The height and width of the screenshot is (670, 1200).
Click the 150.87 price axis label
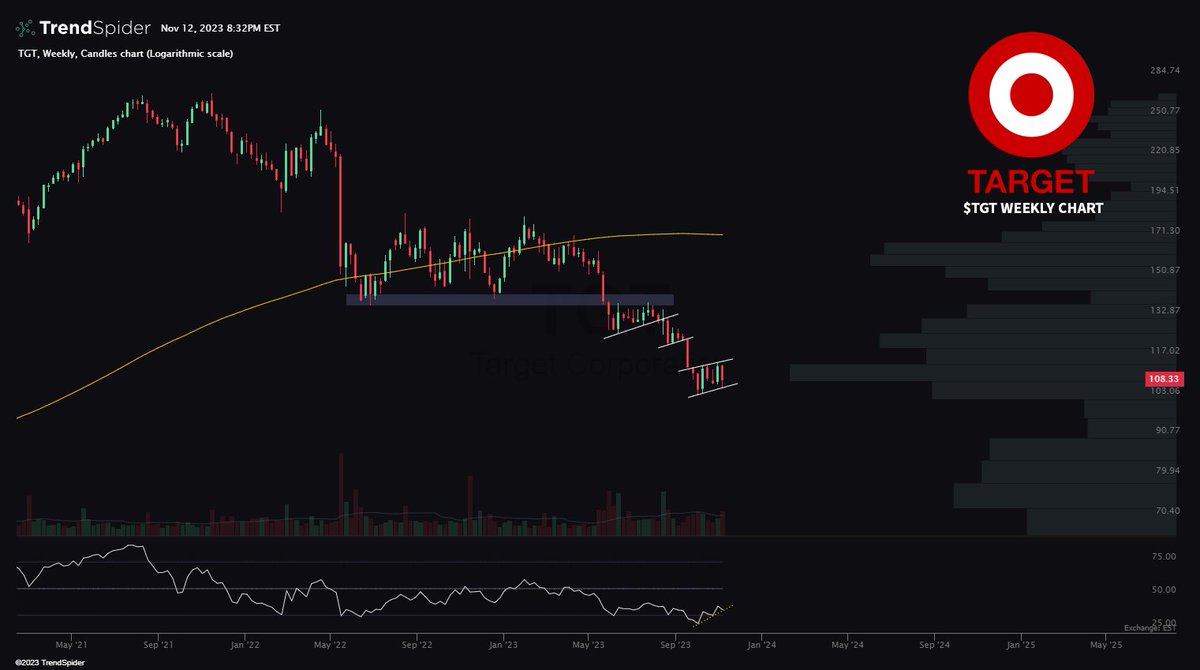1165,270
